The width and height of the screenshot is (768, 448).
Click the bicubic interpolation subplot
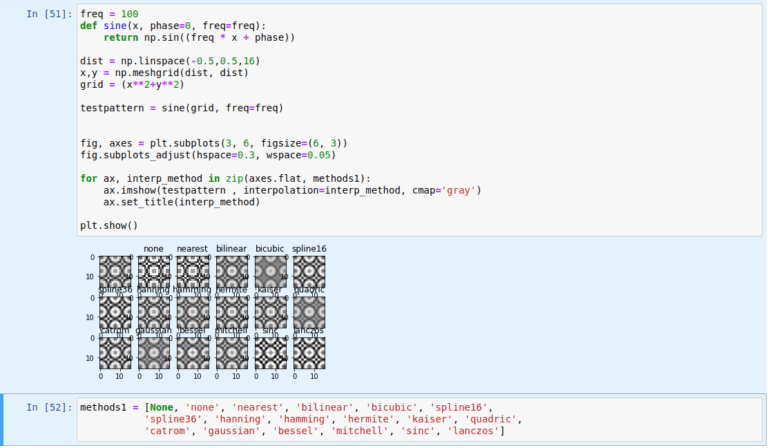pyautogui.click(x=270, y=271)
